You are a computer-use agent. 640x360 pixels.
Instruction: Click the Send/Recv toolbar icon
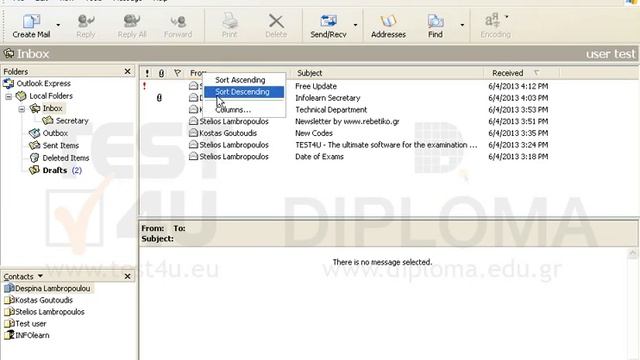pos(328,21)
